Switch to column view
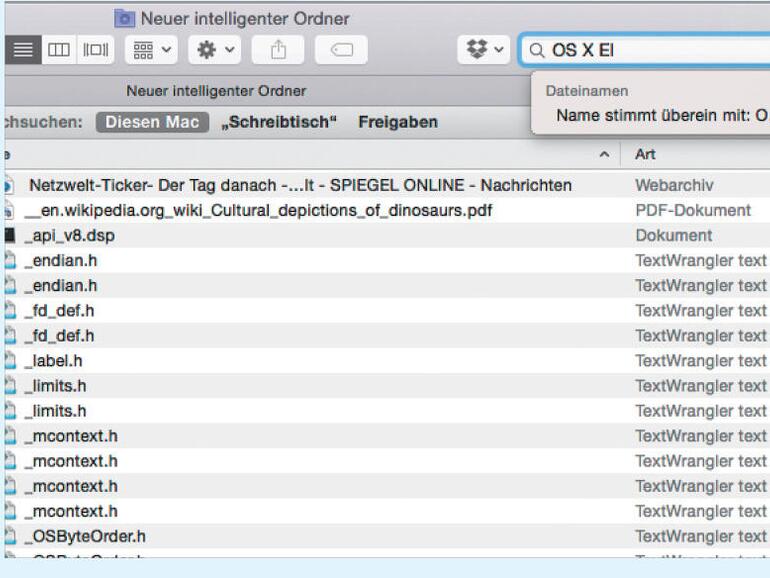The width and height of the screenshot is (770, 578). [x=59, y=50]
